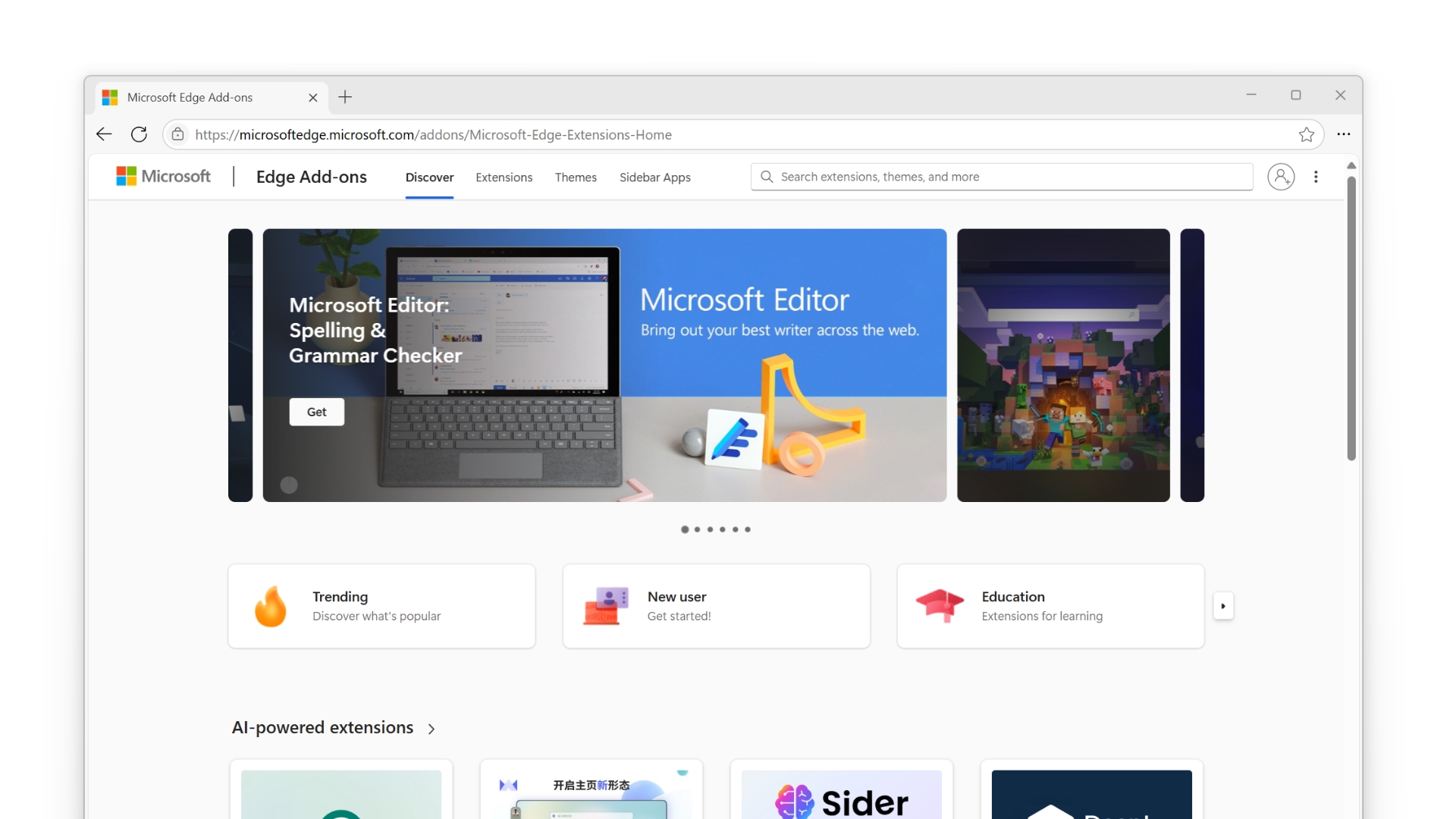Select the fourth carousel indicator dot
This screenshot has height=819, width=1456.
[x=722, y=529]
